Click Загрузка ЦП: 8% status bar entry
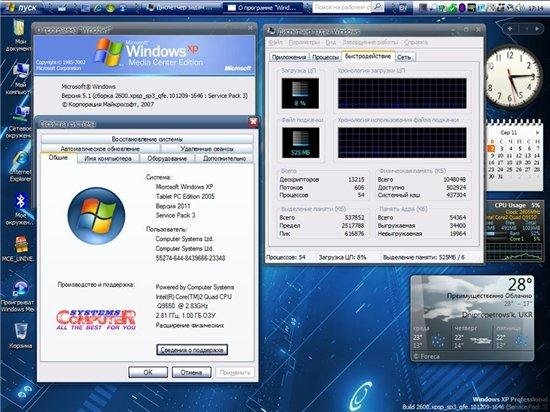 click(x=342, y=257)
